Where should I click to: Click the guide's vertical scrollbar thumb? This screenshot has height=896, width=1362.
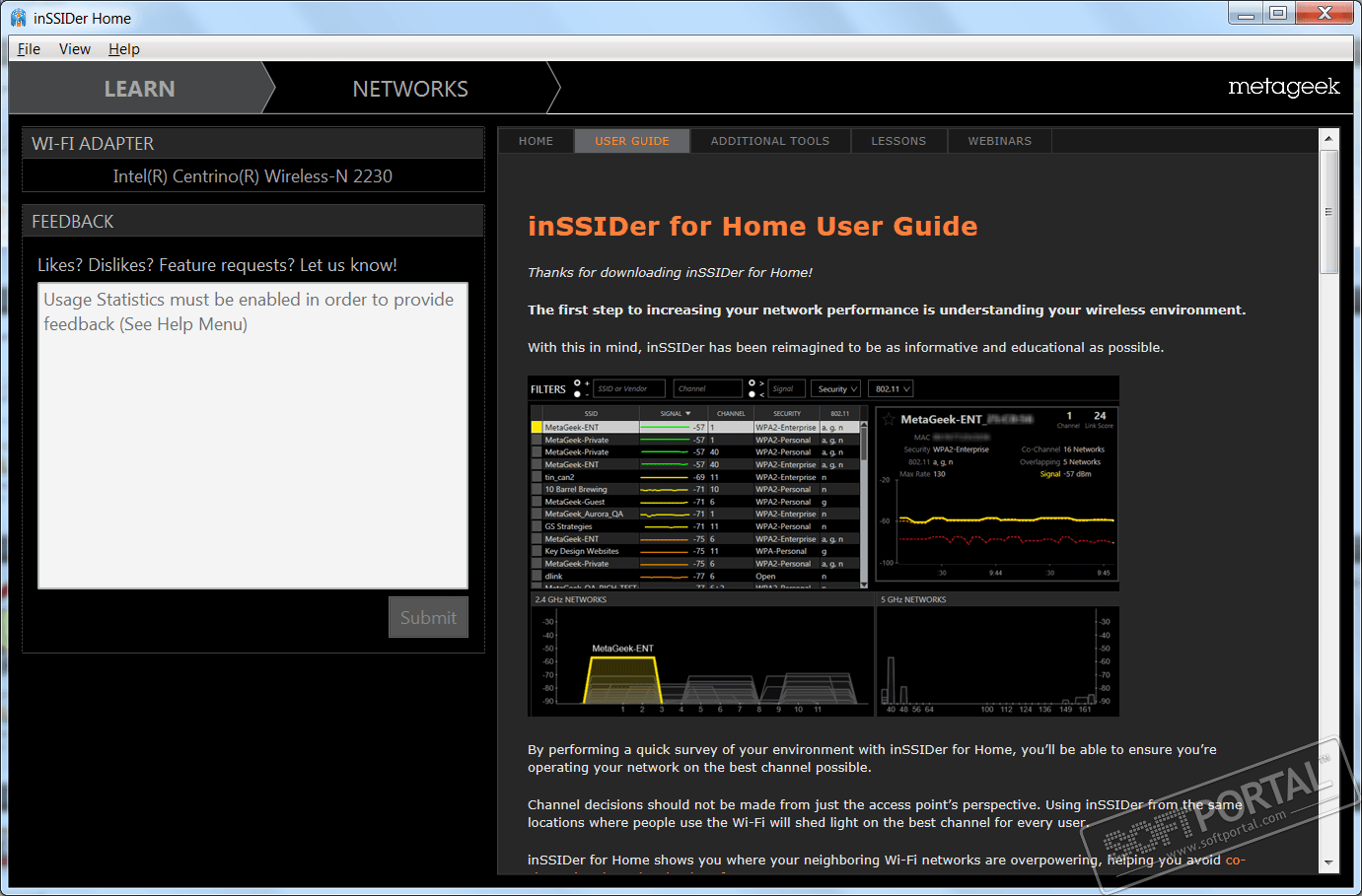(1328, 212)
